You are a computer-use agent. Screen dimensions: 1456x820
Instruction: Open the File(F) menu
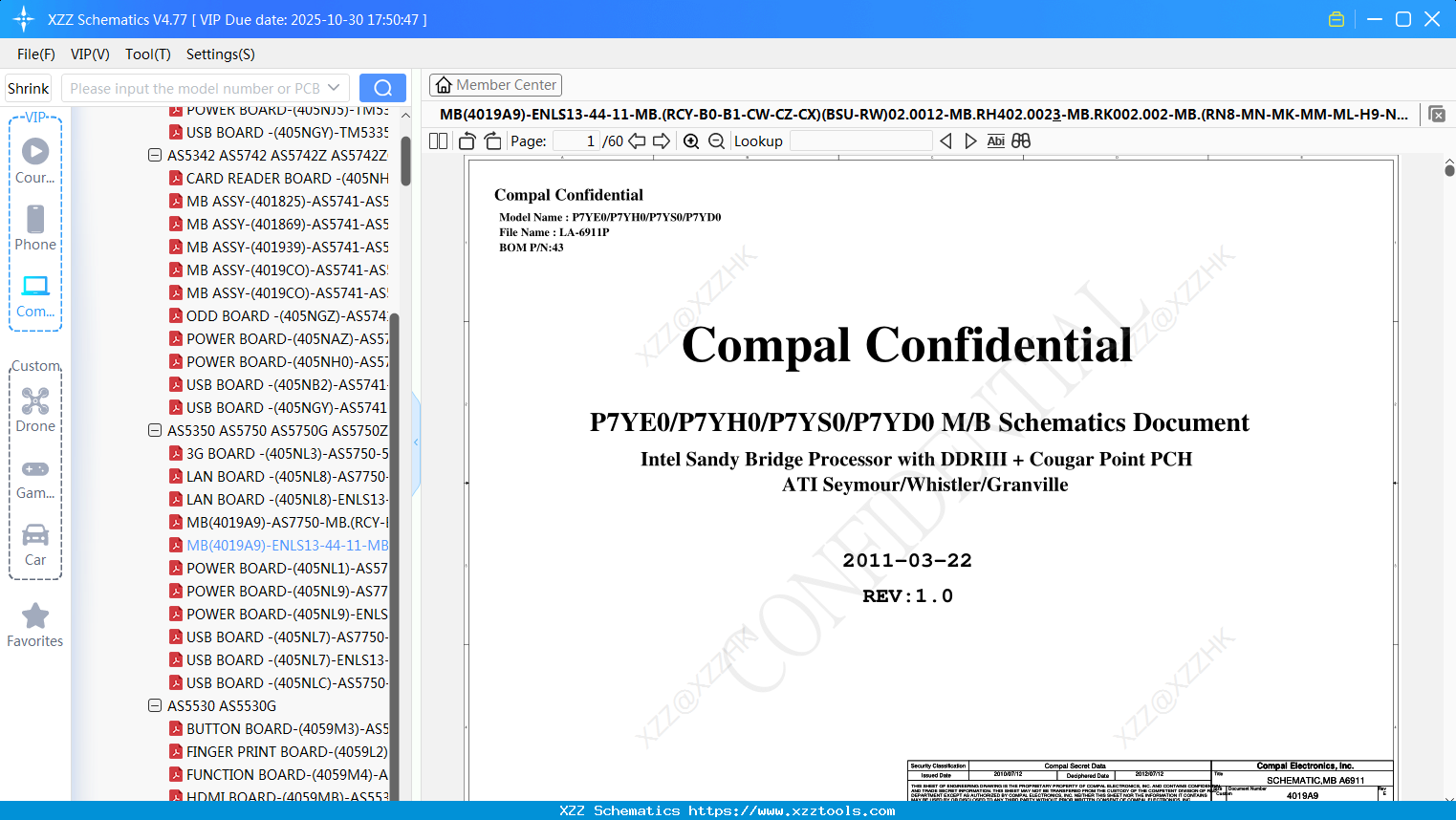36,54
